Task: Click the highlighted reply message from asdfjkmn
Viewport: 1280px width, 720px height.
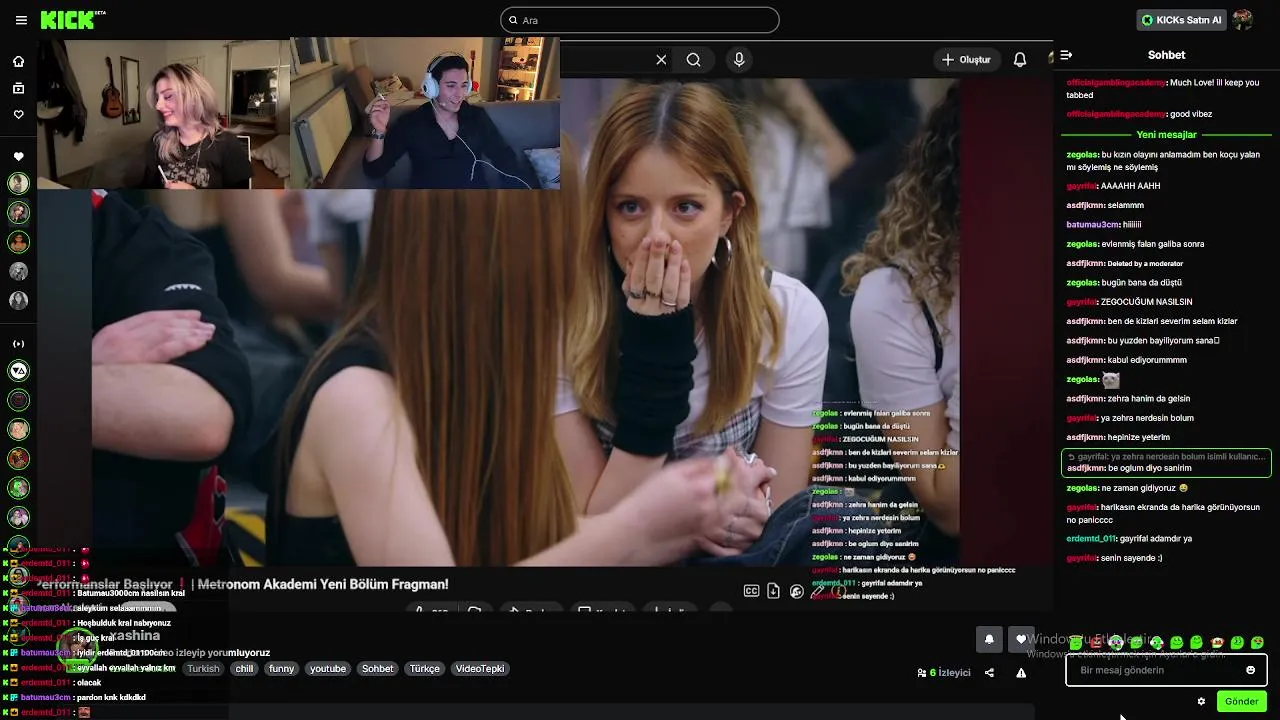Action: coord(1166,462)
